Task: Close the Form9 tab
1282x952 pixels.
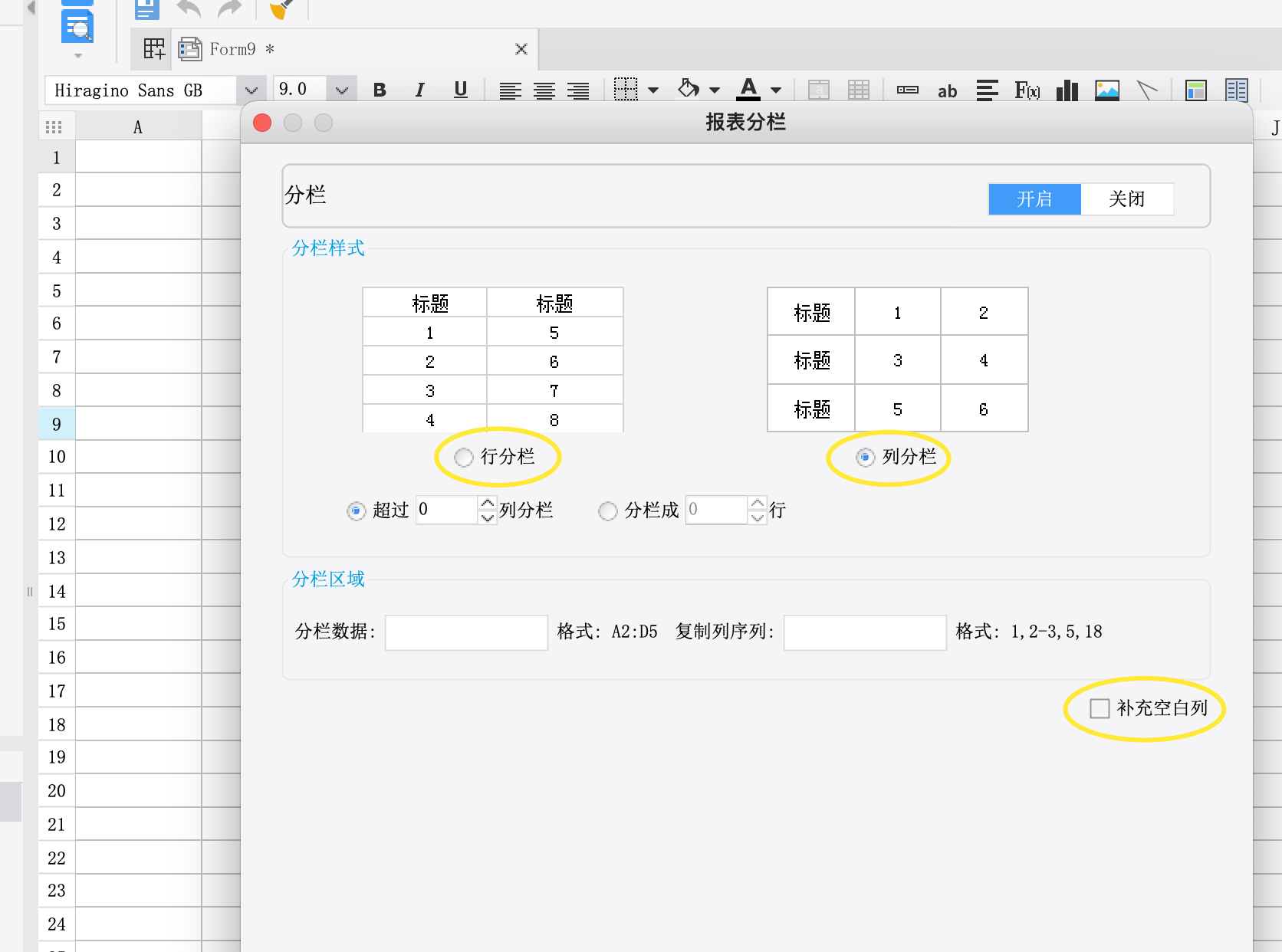Action: (521, 49)
